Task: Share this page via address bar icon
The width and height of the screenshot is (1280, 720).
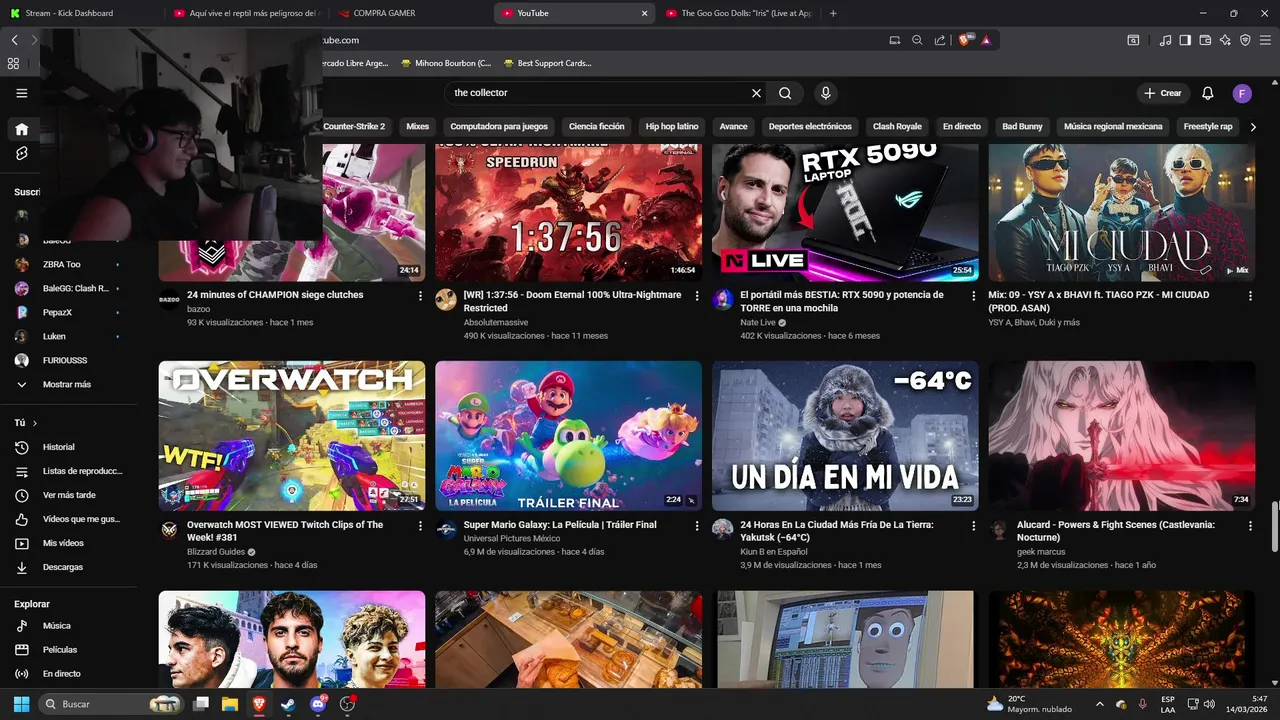Action: click(x=940, y=40)
